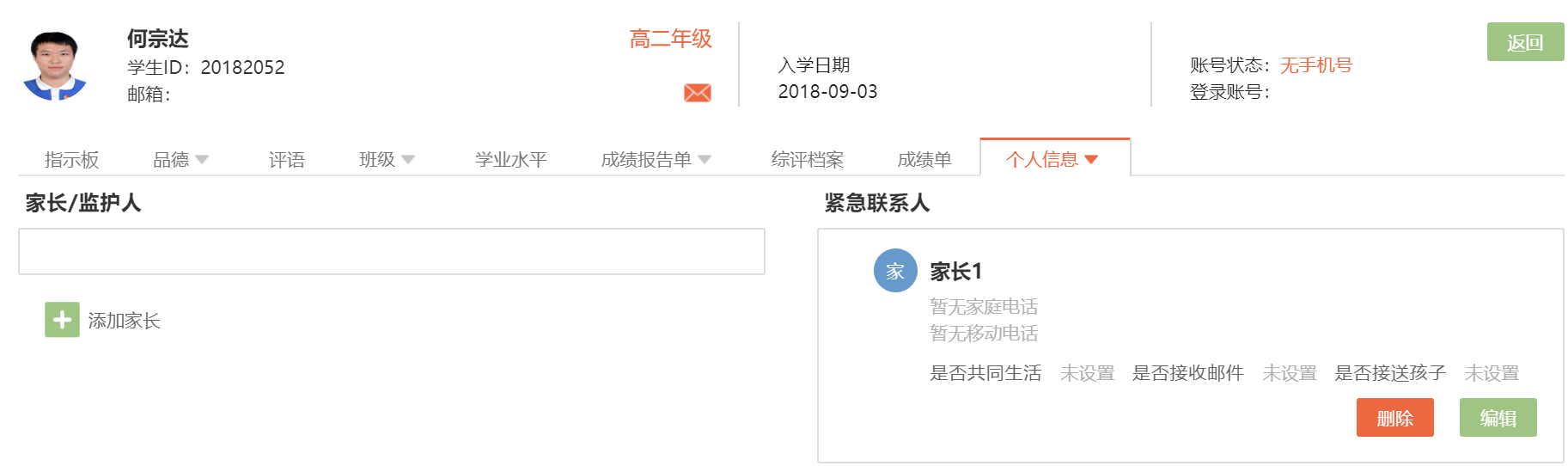Screen dimensions: 1568x466
Task: Click the 添加家长 link
Action: coord(125,321)
